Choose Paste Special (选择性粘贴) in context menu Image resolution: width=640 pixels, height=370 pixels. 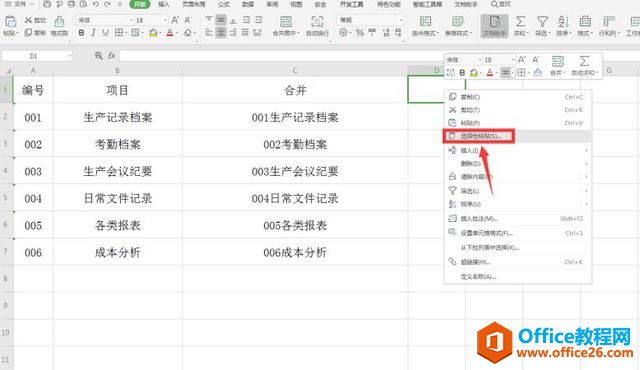518,136
